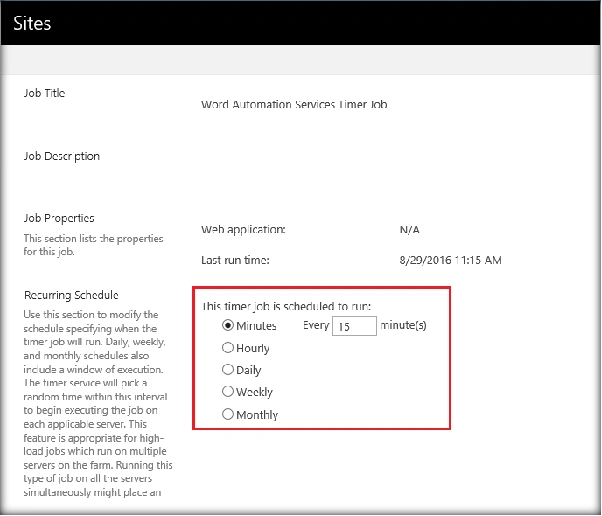Click the Job Properties heading
The width and height of the screenshot is (602, 516).
(59, 218)
